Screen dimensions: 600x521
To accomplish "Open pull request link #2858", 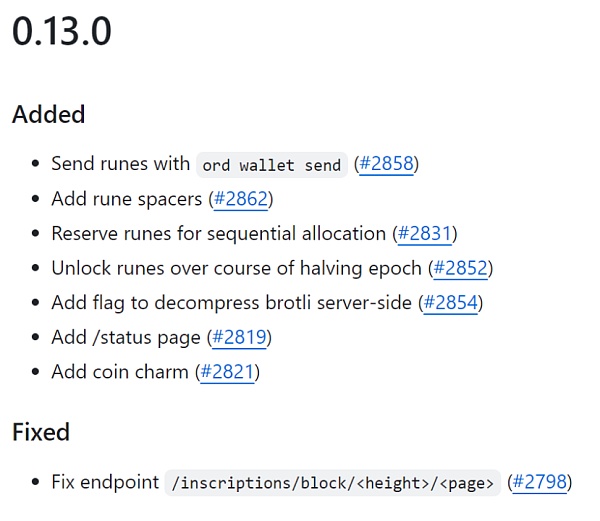I will [x=387, y=164].
